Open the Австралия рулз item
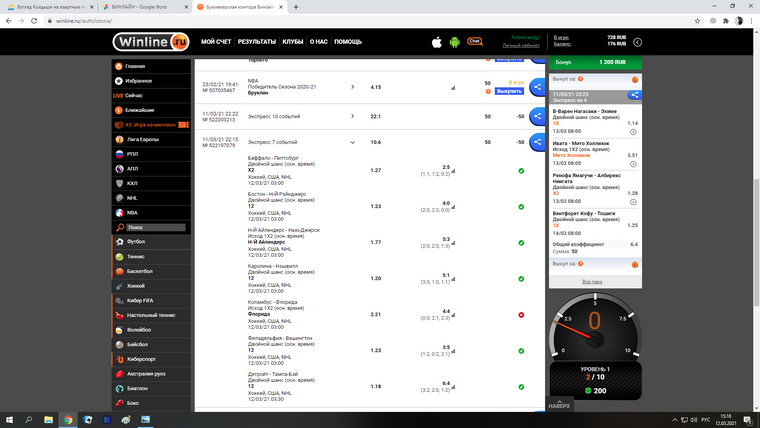The width and height of the screenshot is (760, 428). 151,374
